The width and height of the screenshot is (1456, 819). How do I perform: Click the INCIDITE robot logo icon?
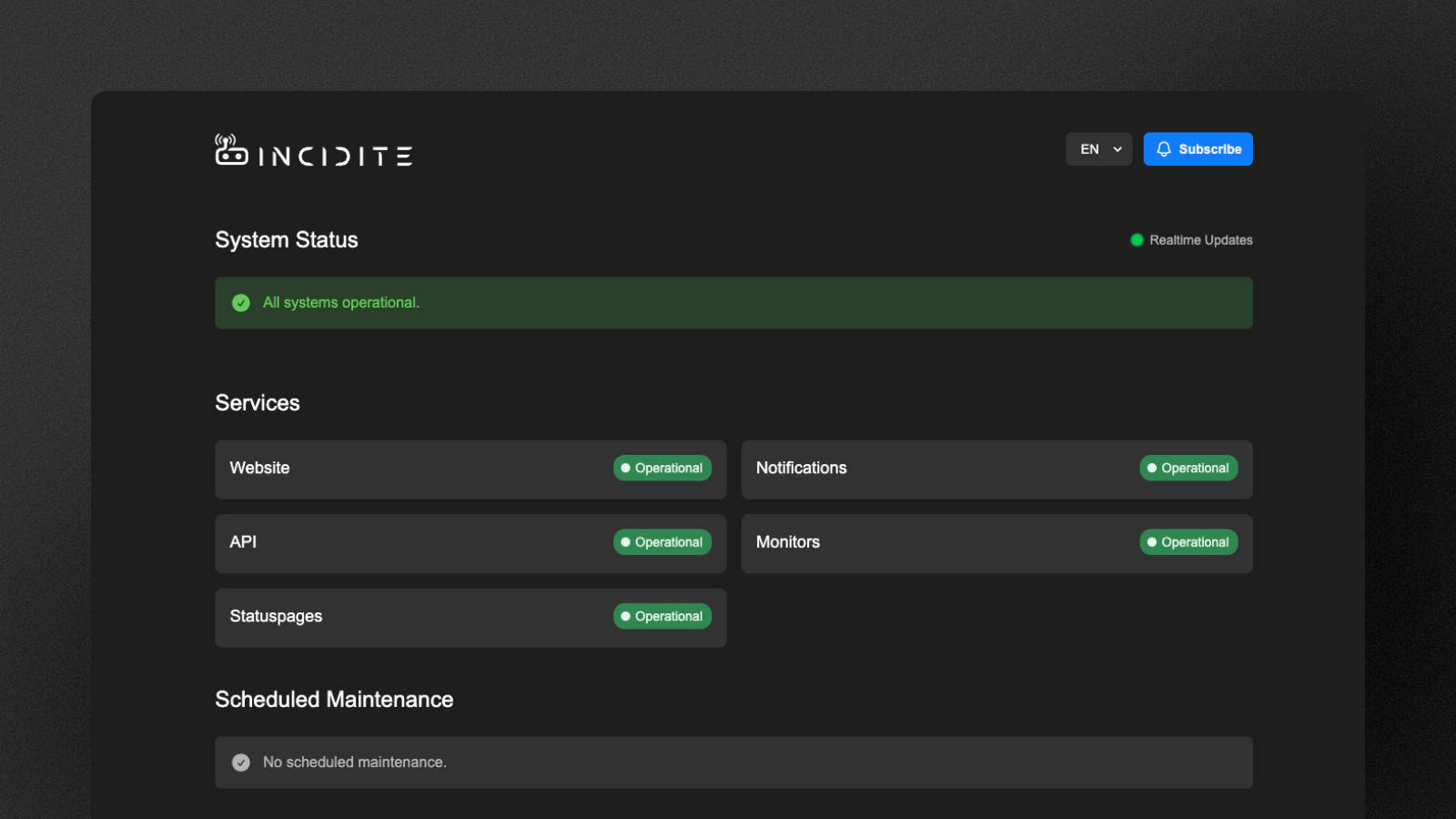229,150
